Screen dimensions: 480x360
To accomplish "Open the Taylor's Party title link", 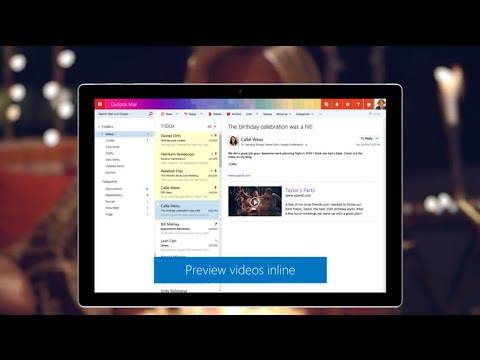I will click(300, 190).
